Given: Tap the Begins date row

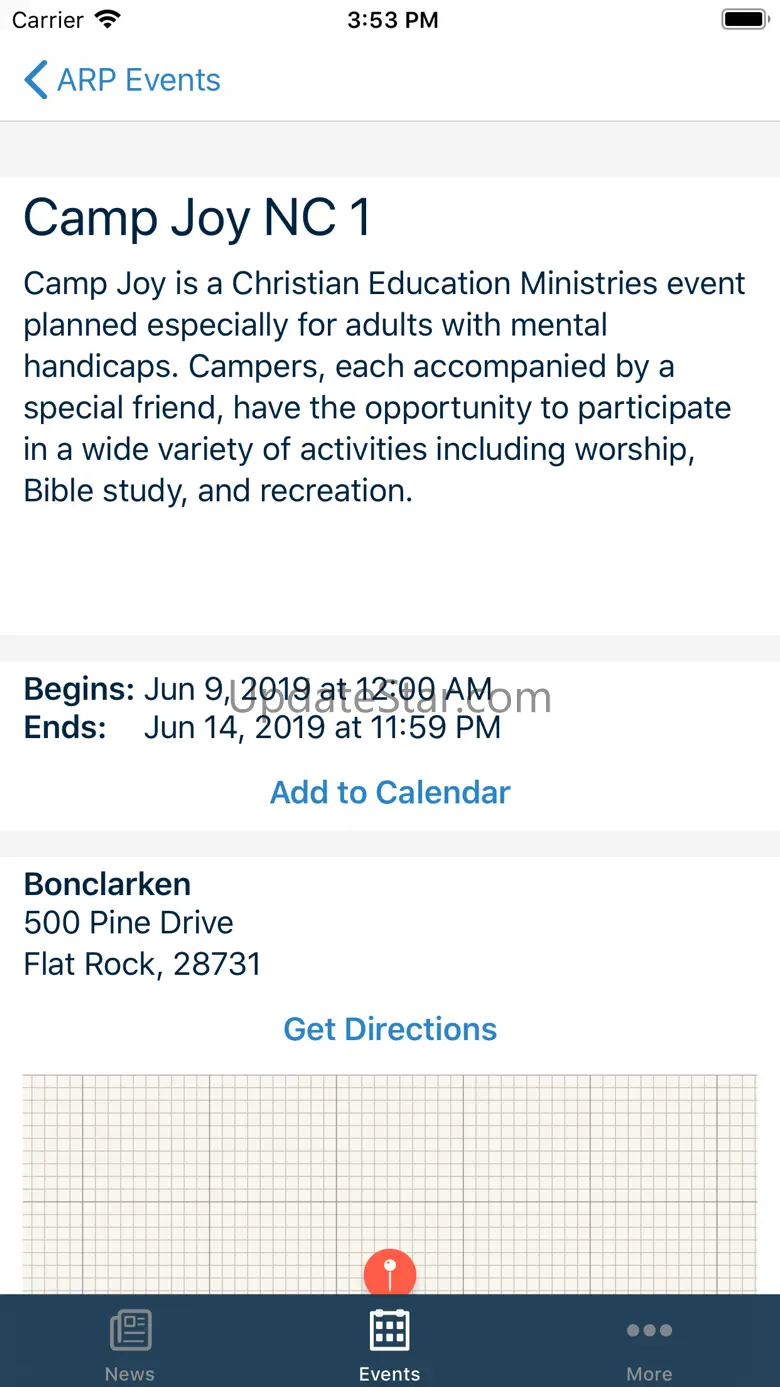Looking at the screenshot, I should point(258,689).
